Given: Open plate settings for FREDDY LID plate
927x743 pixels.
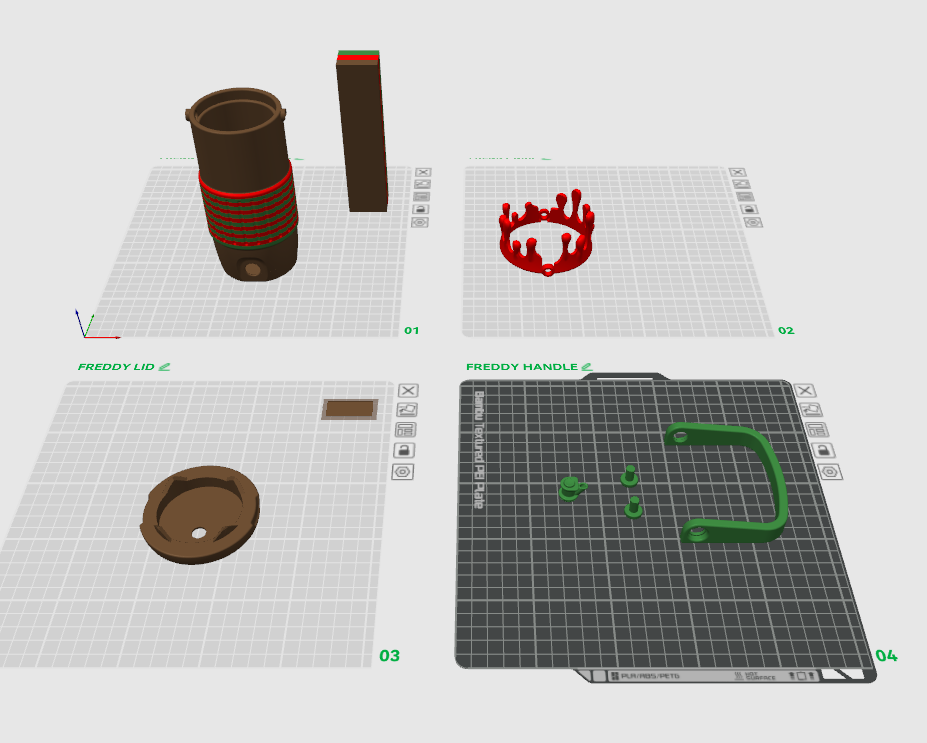Looking at the screenshot, I should [403, 472].
